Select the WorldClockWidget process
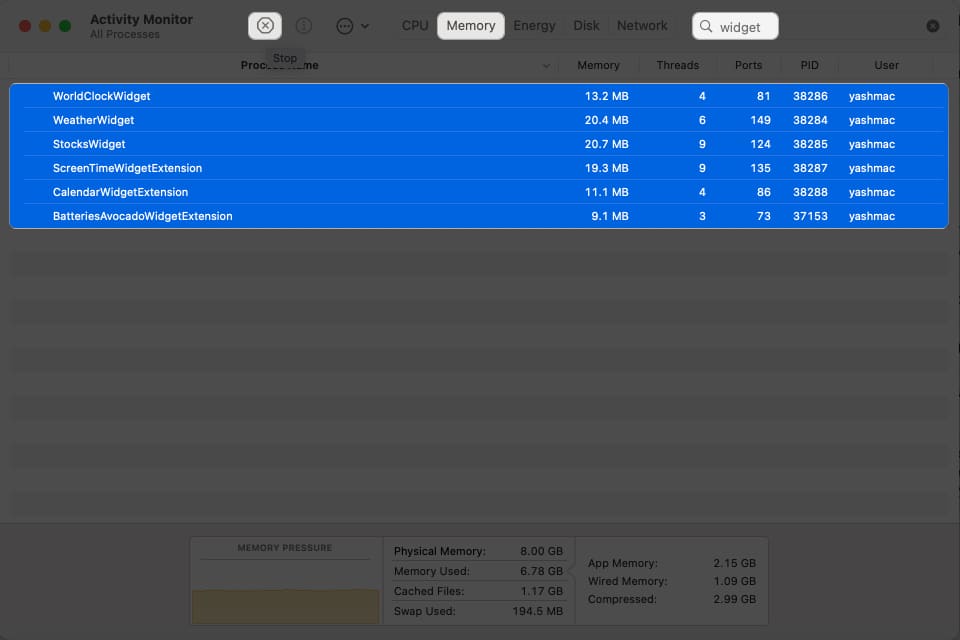960x640 pixels. coord(479,96)
